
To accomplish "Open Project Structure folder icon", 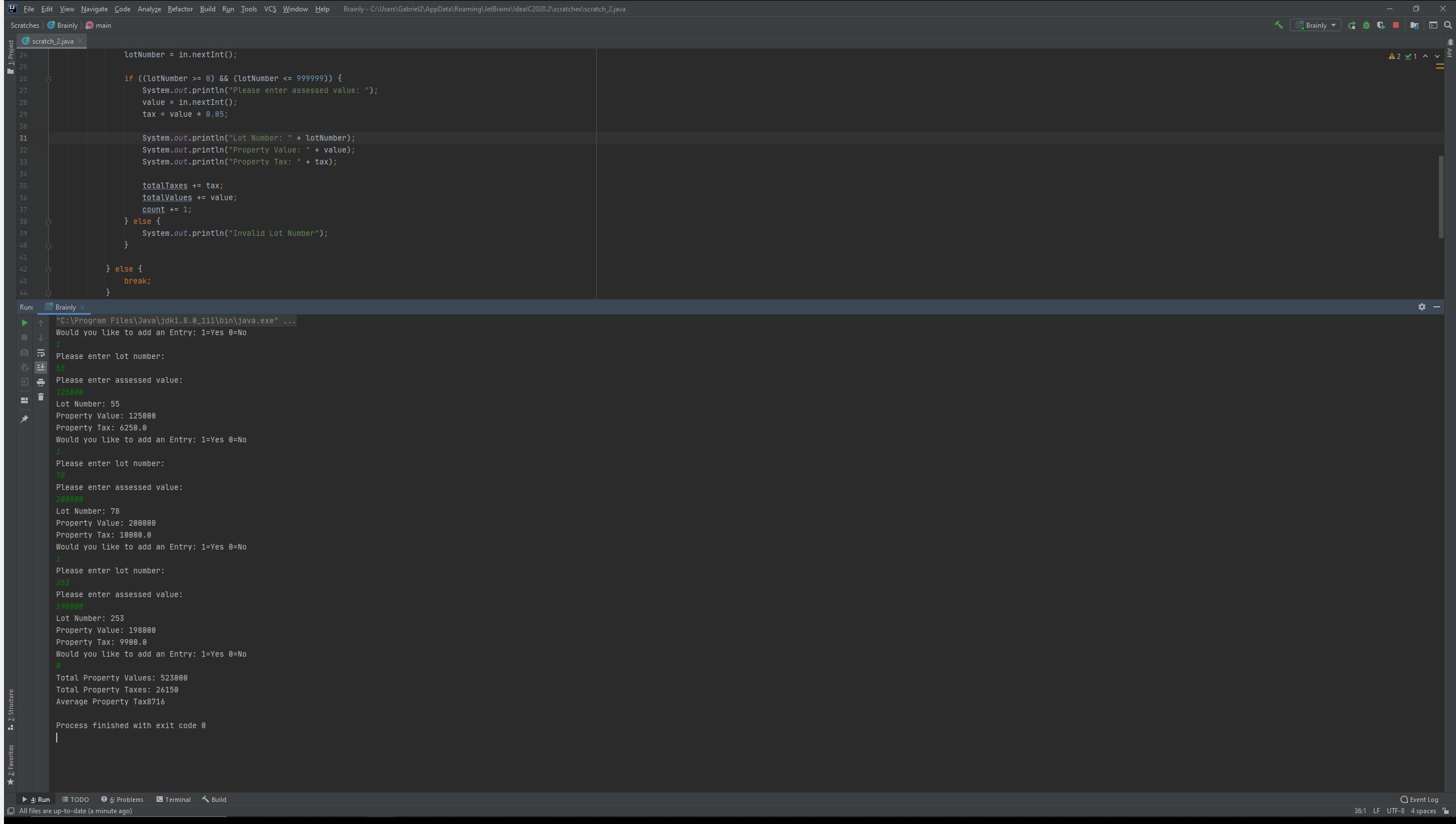I will pyautogui.click(x=1415, y=25).
